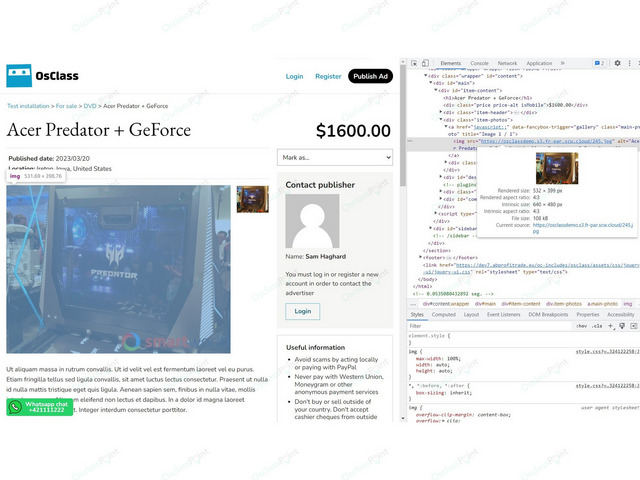Viewport: 640px width, 480px height.
Task: Open Test installation breadcrumb link
Action: pyautogui.click(x=28, y=106)
